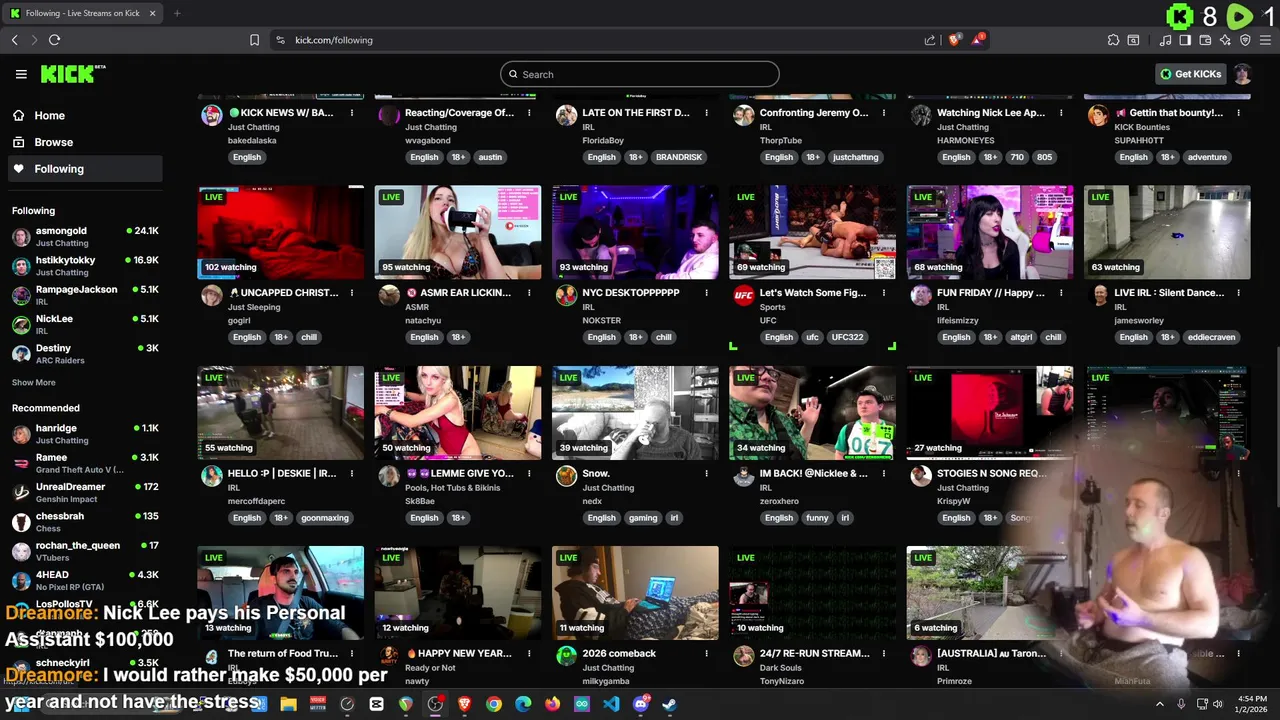Open RampageJackson channel in sidebar
Image resolution: width=1280 pixels, height=720 pixels.
coord(85,295)
